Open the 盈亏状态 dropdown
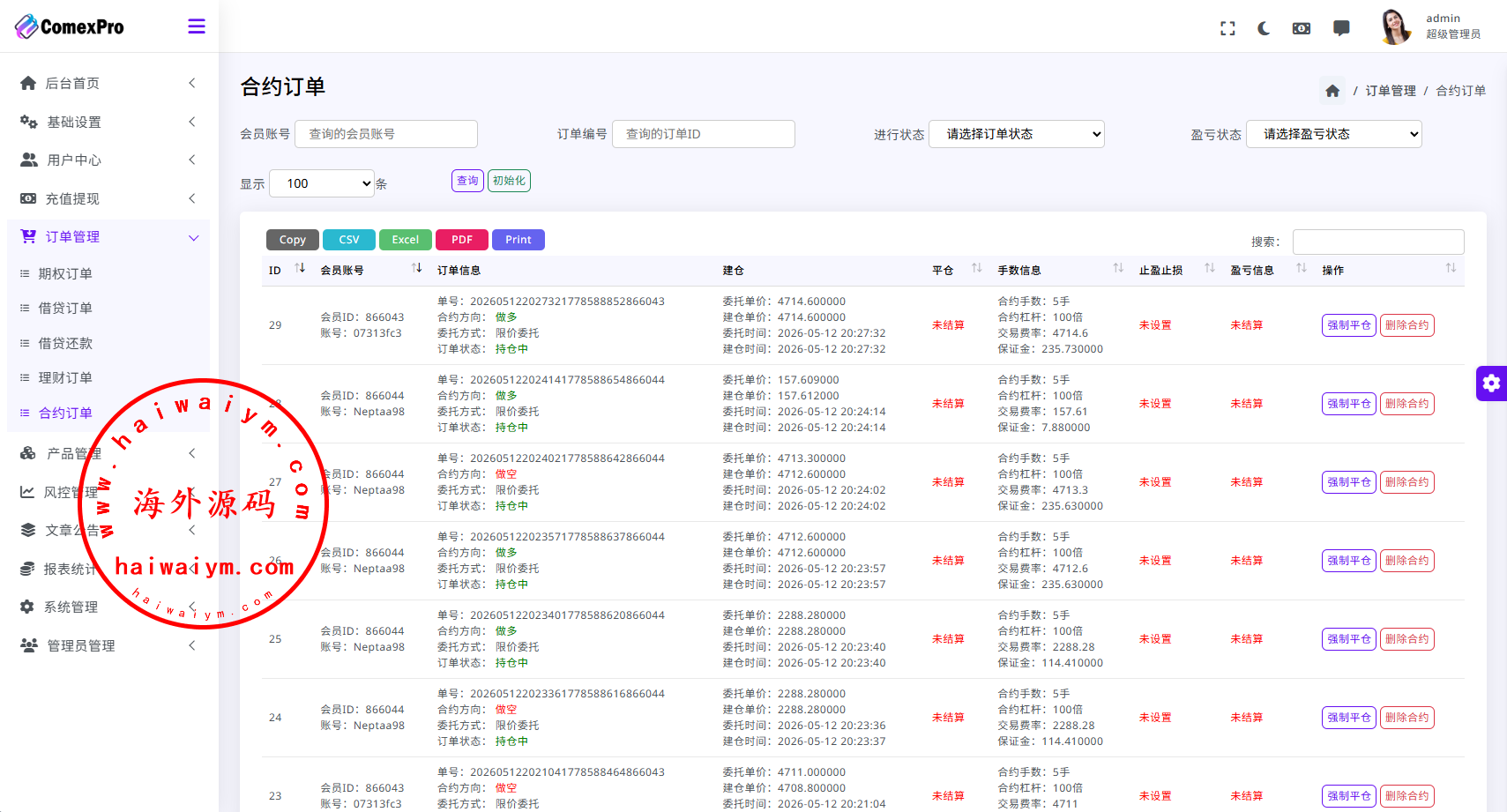Image resolution: width=1507 pixels, height=812 pixels. (1334, 134)
